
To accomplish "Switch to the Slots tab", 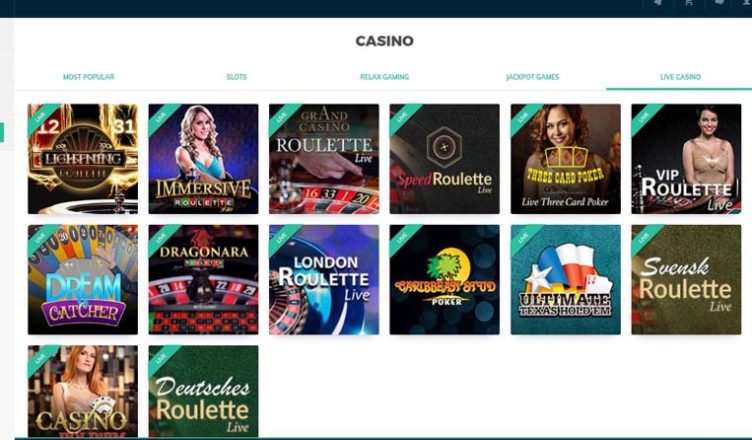I will tap(236, 77).
